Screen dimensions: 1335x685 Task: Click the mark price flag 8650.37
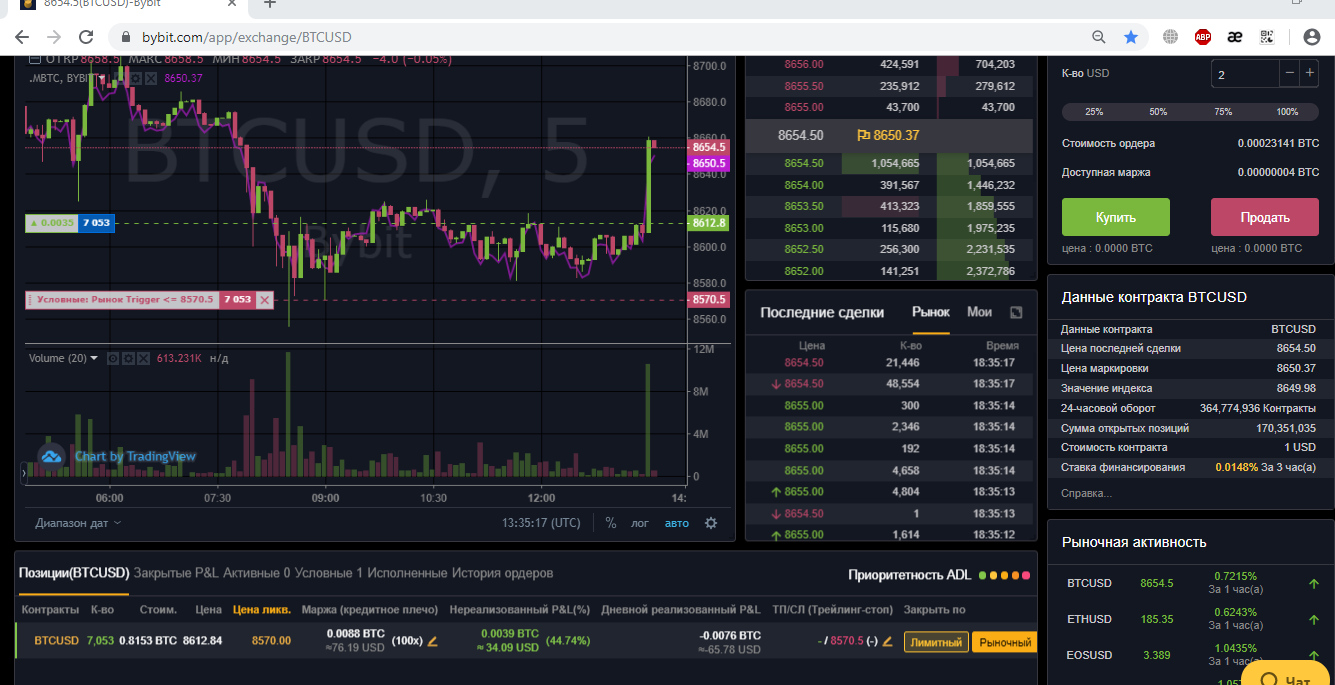(888, 135)
